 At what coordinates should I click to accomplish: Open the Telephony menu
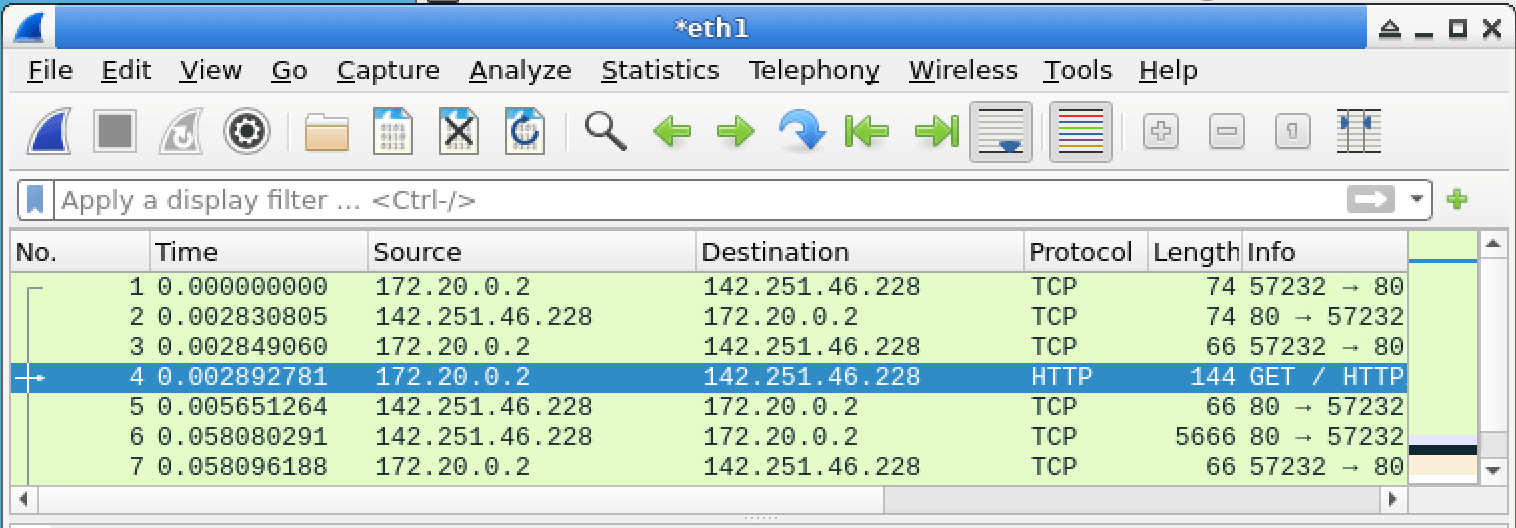tap(814, 70)
